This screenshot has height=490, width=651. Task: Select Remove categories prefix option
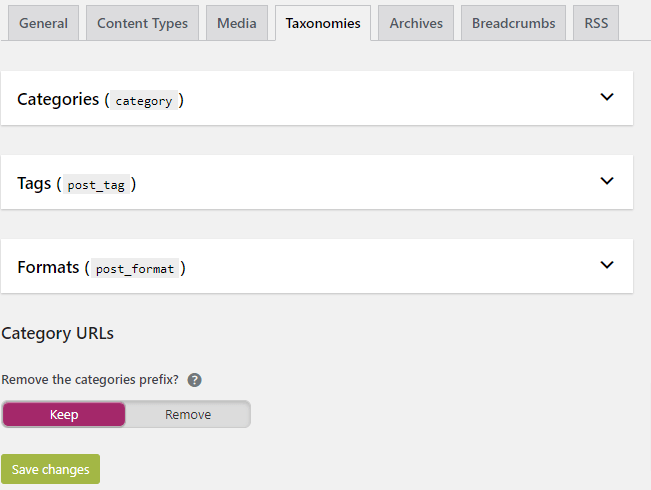click(x=188, y=414)
